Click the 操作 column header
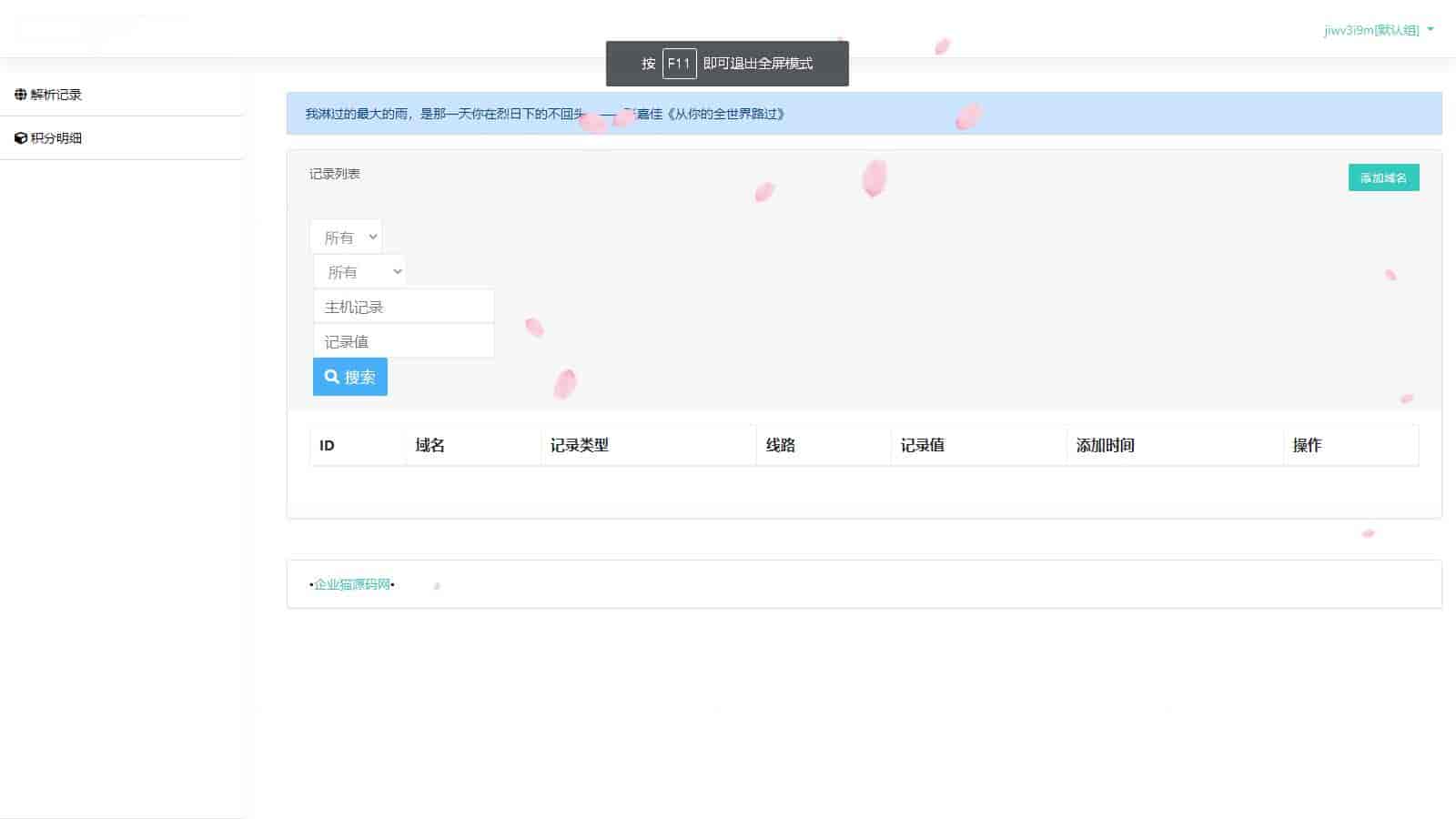1456x819 pixels. pyautogui.click(x=1307, y=445)
